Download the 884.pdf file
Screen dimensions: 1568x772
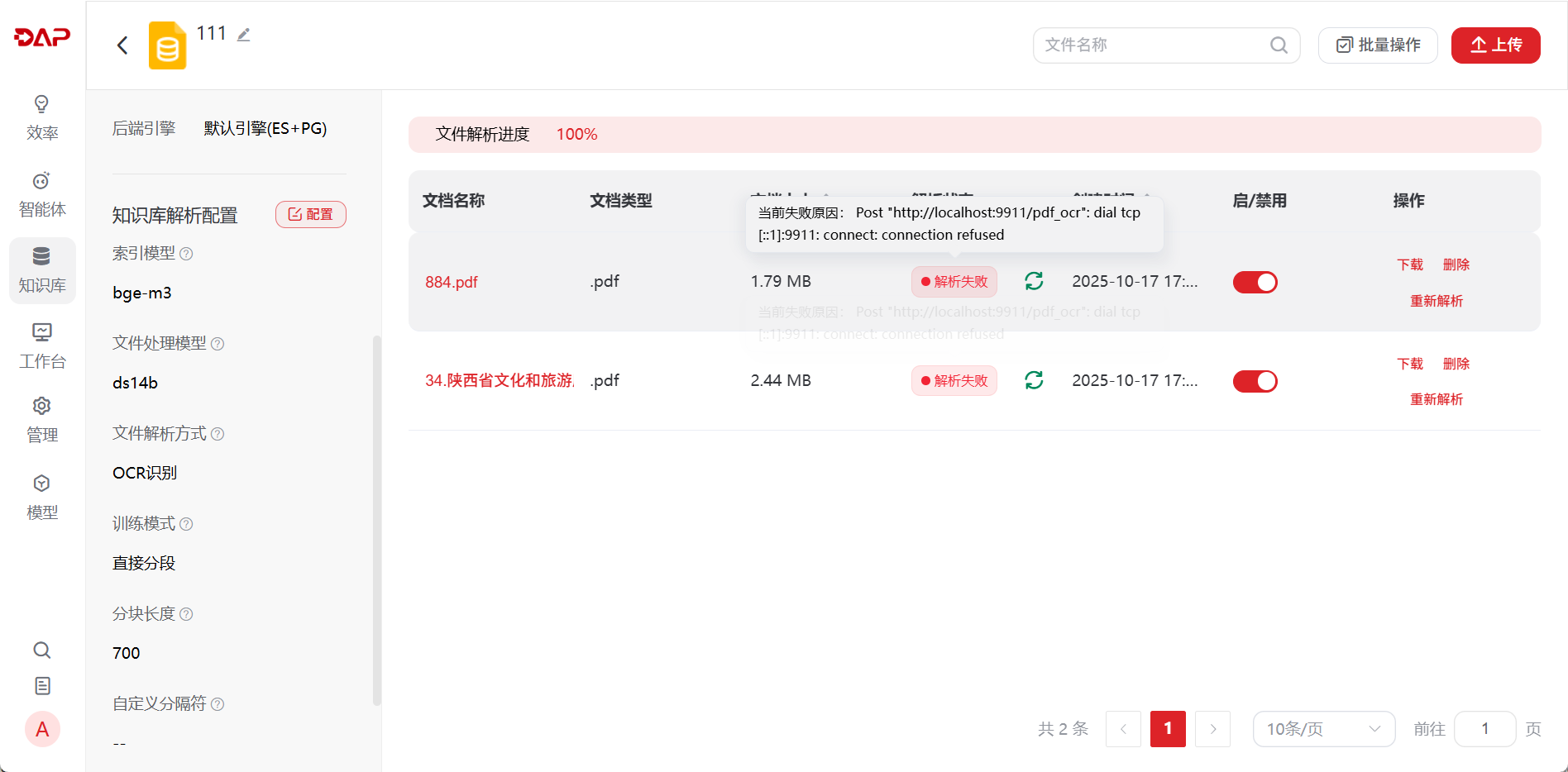1410,264
